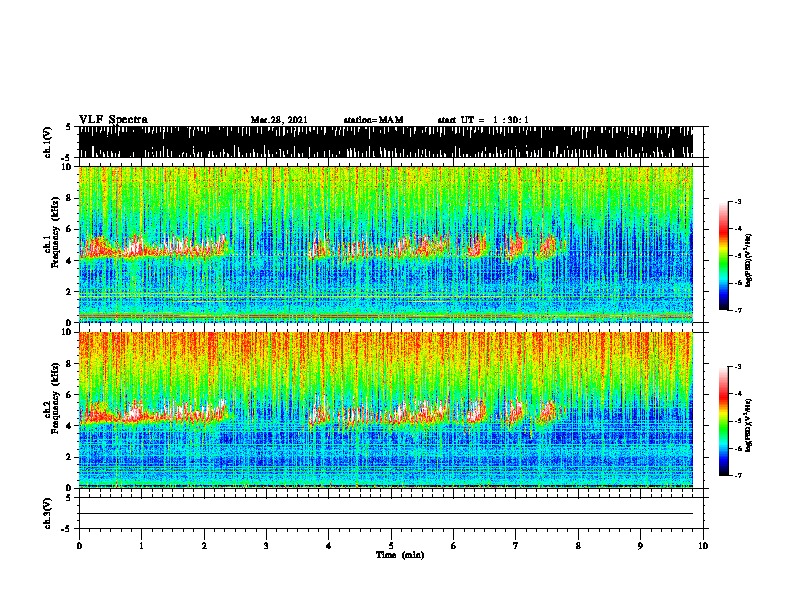This screenshot has width=792, height=612.
Task: Click the "-7" tick on ch.1 color bar
Action: tap(737, 310)
